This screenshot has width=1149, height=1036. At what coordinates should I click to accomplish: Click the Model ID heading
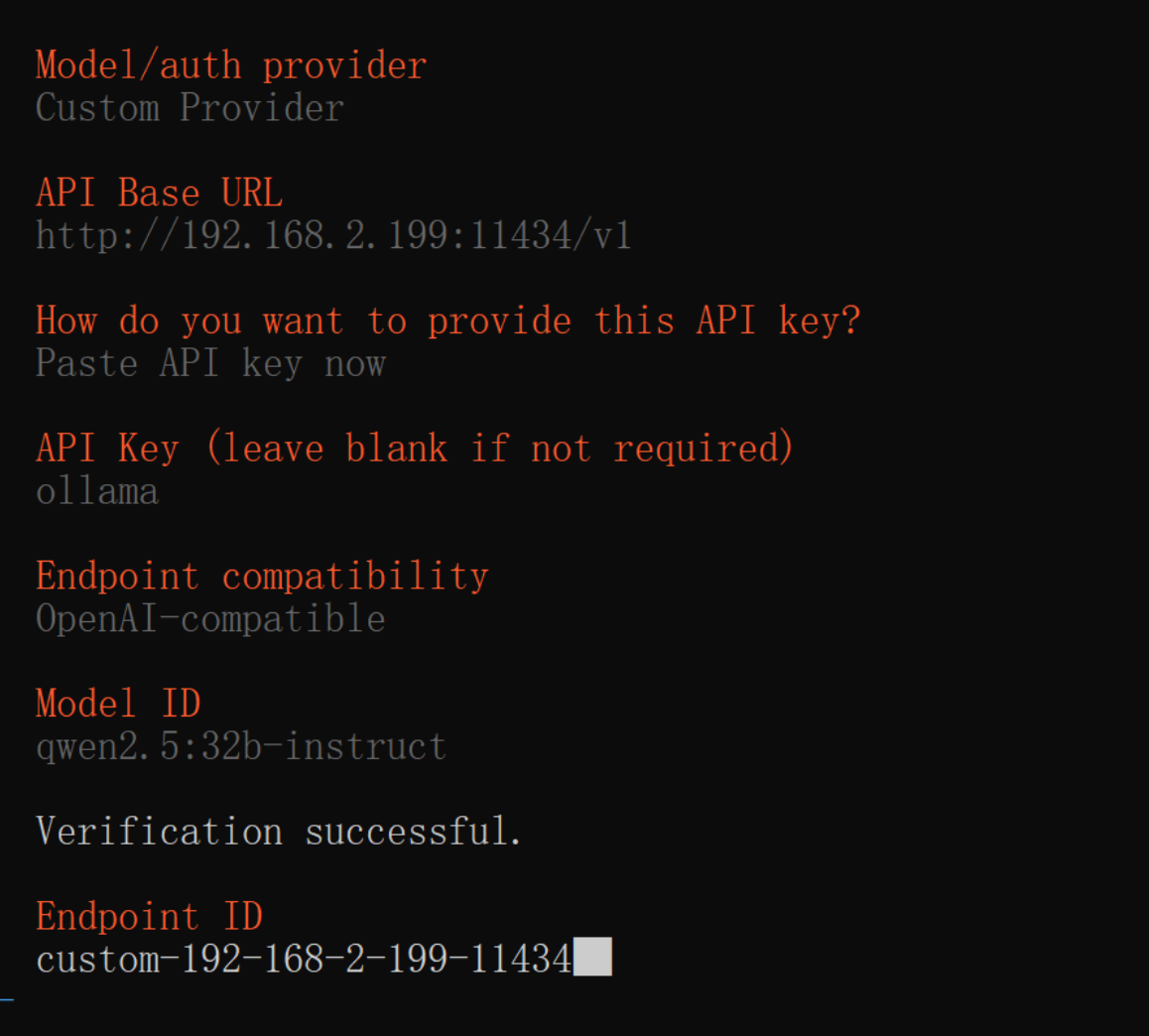[x=118, y=704]
